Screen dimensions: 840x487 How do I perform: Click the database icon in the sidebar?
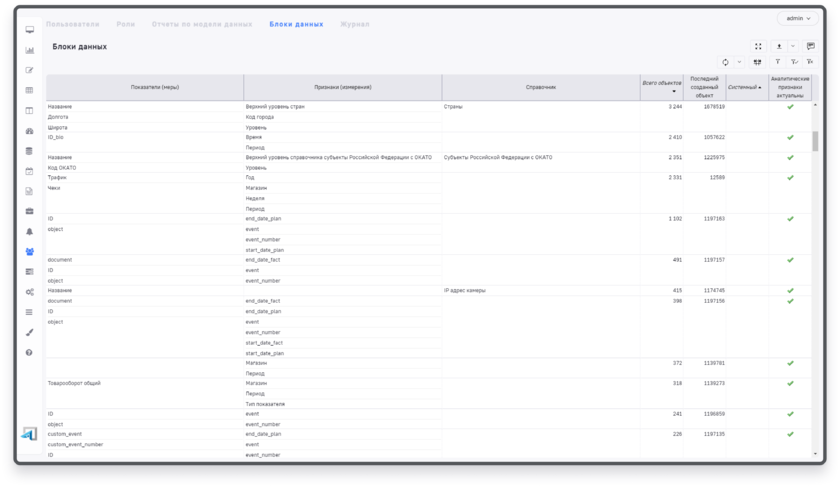coord(29,151)
